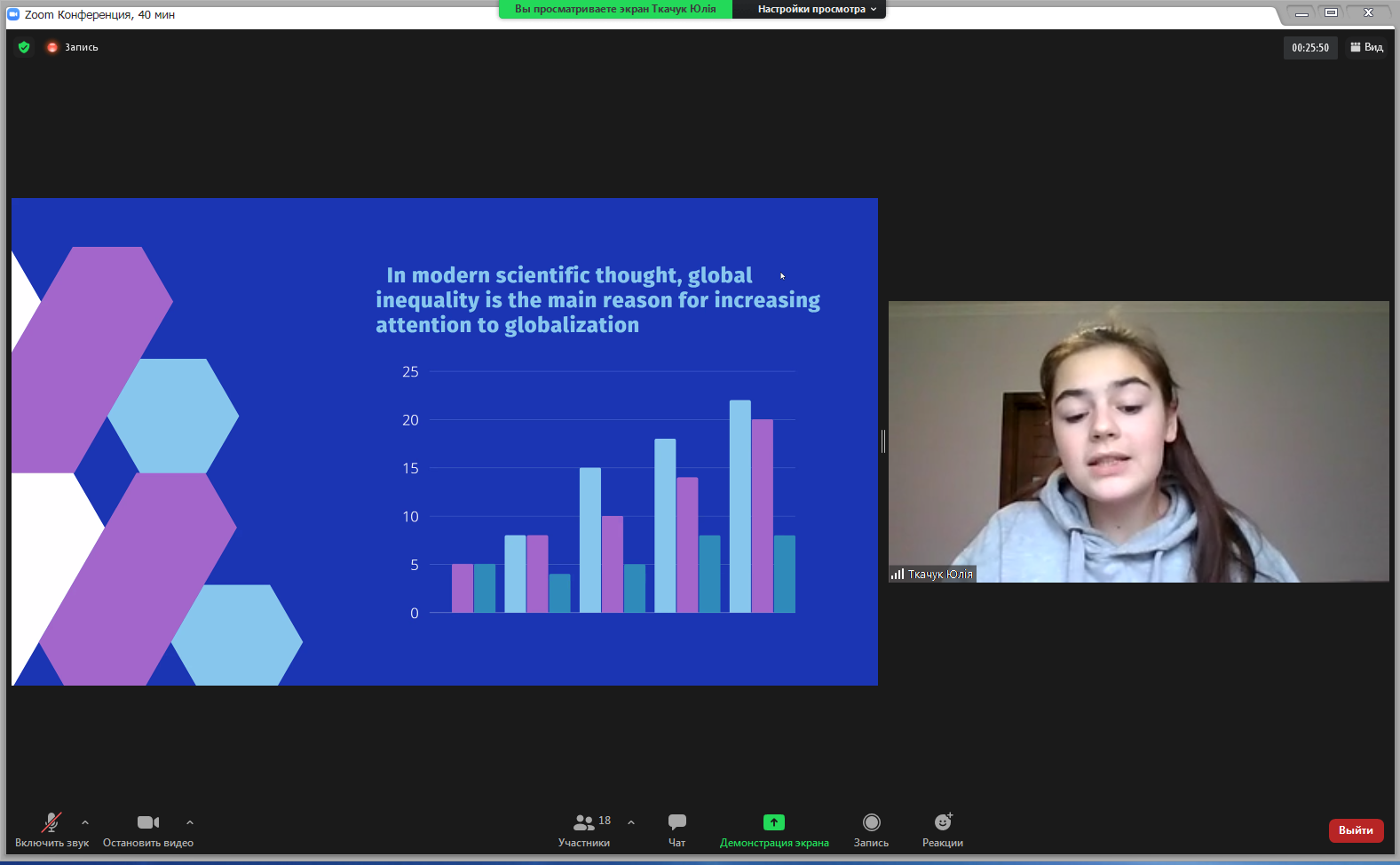Image resolution: width=1400 pixels, height=865 pixels.
Task: Close the Zoom conference window
Action: [1368, 13]
